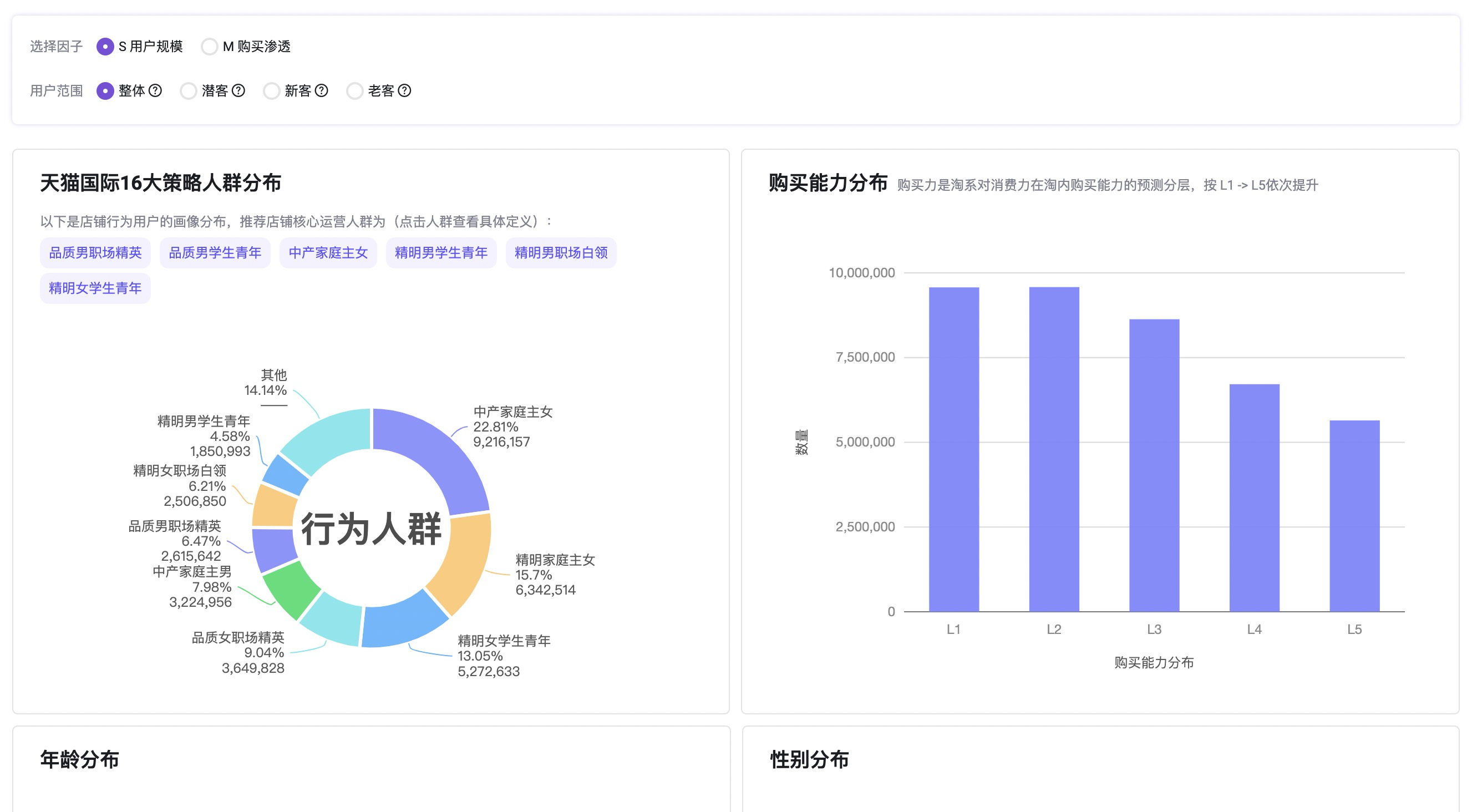Image resolution: width=1472 pixels, height=812 pixels.
Task: Click the L5 bar in purchasing chart
Action: pos(1355,516)
